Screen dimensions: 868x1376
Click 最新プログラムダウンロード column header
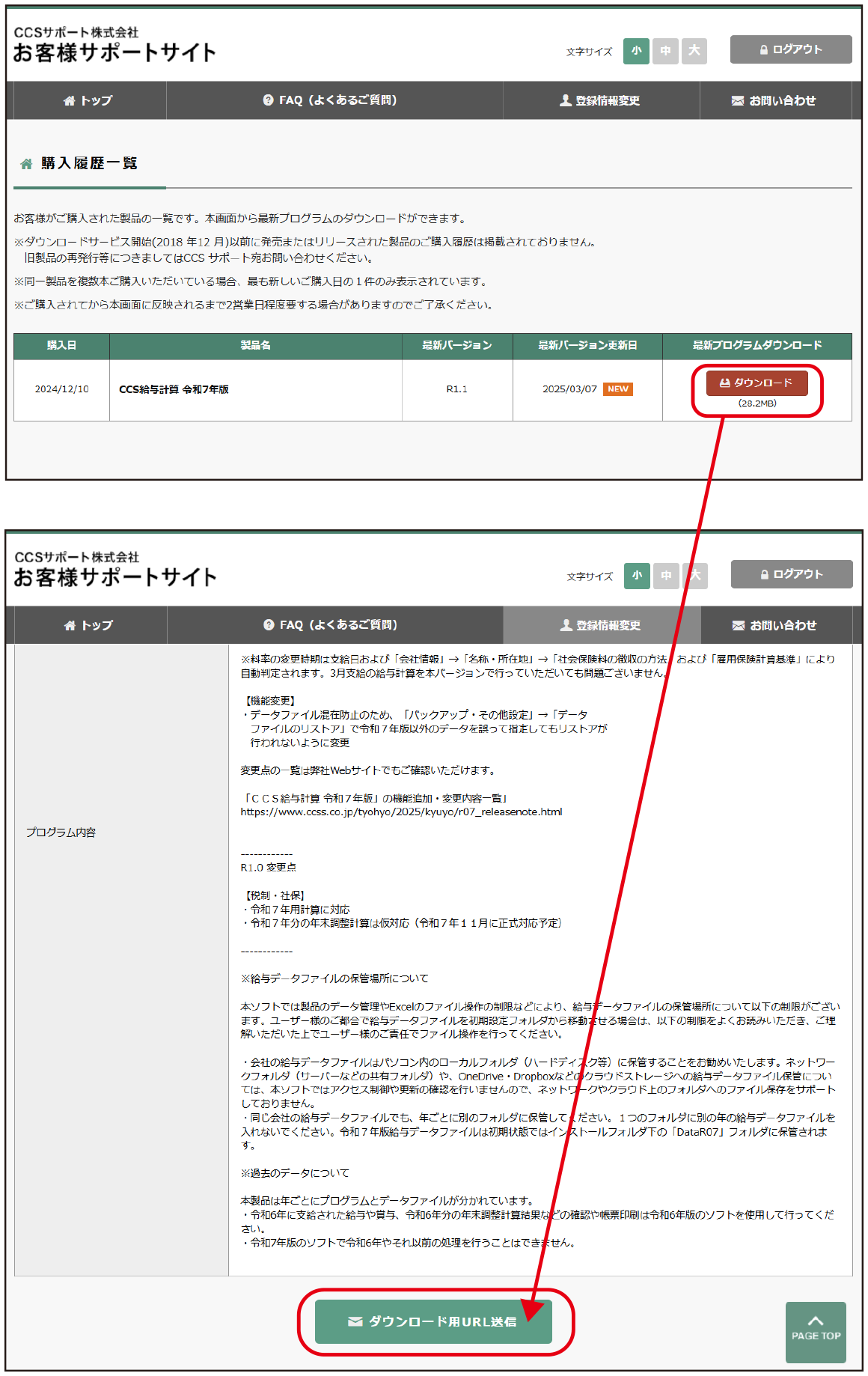click(x=757, y=345)
